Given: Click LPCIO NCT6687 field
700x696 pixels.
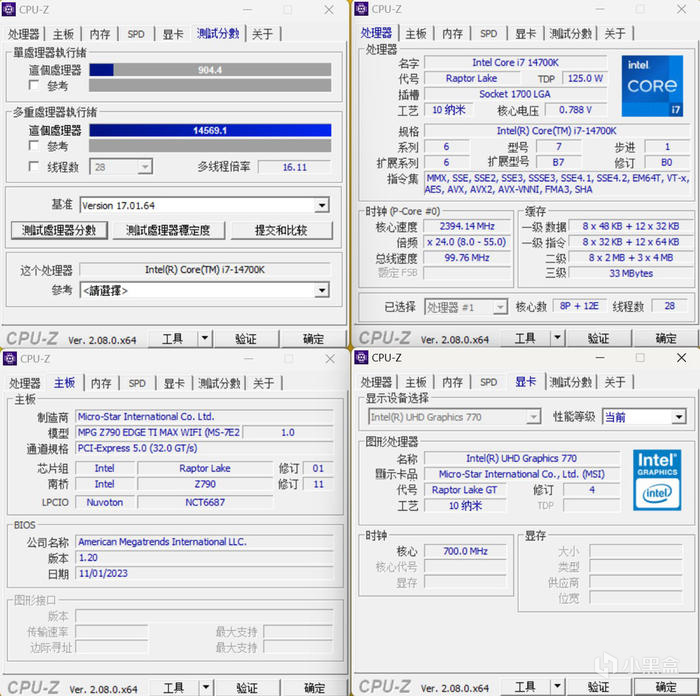Looking at the screenshot, I should 205,502.
